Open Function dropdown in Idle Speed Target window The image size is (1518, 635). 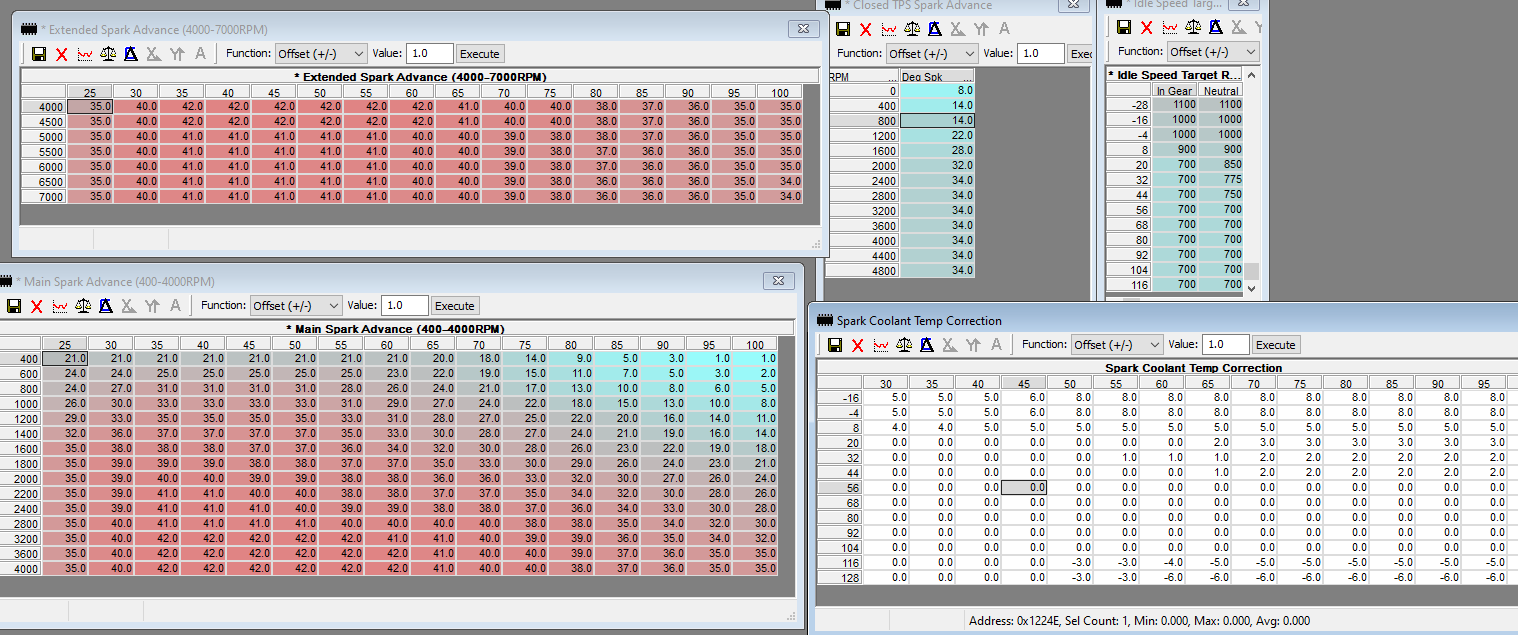coord(1213,52)
